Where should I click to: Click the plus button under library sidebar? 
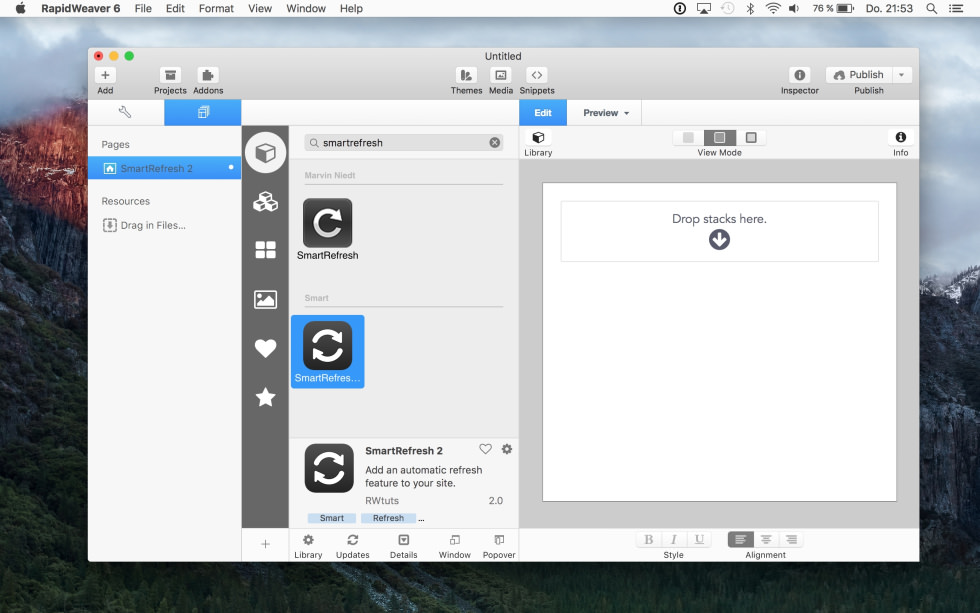pyautogui.click(x=265, y=544)
